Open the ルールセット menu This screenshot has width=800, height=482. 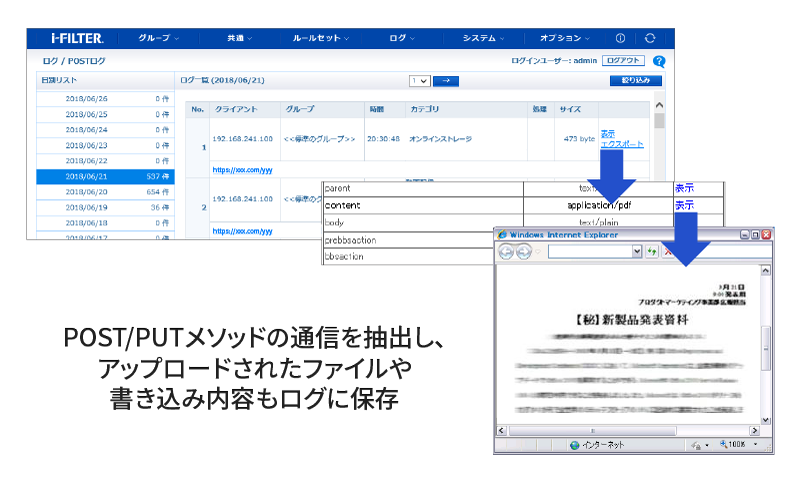(x=319, y=38)
